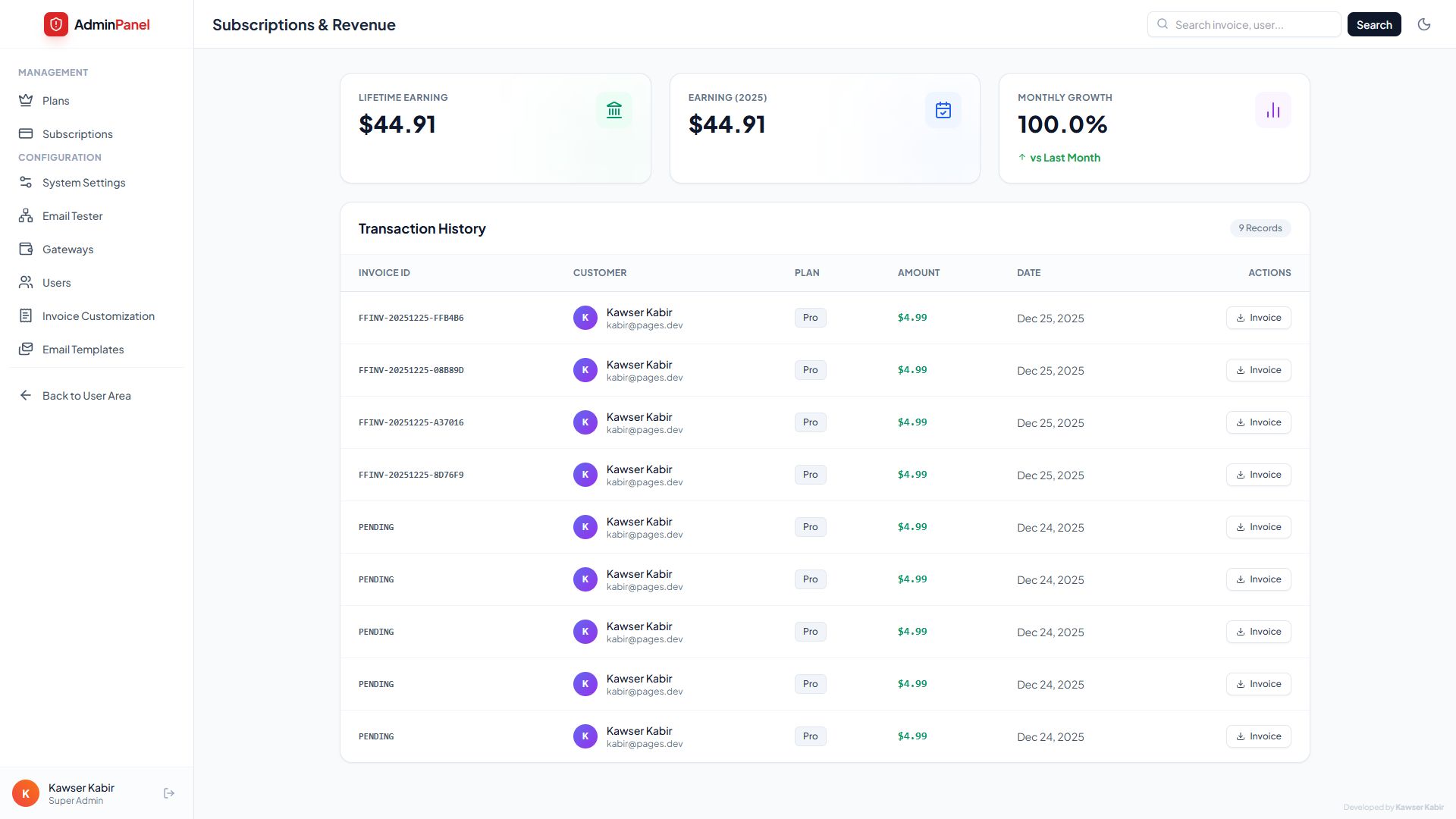This screenshot has width=1456, height=819.
Task: Click the orange K avatar in sidebar footer
Action: pyautogui.click(x=26, y=793)
